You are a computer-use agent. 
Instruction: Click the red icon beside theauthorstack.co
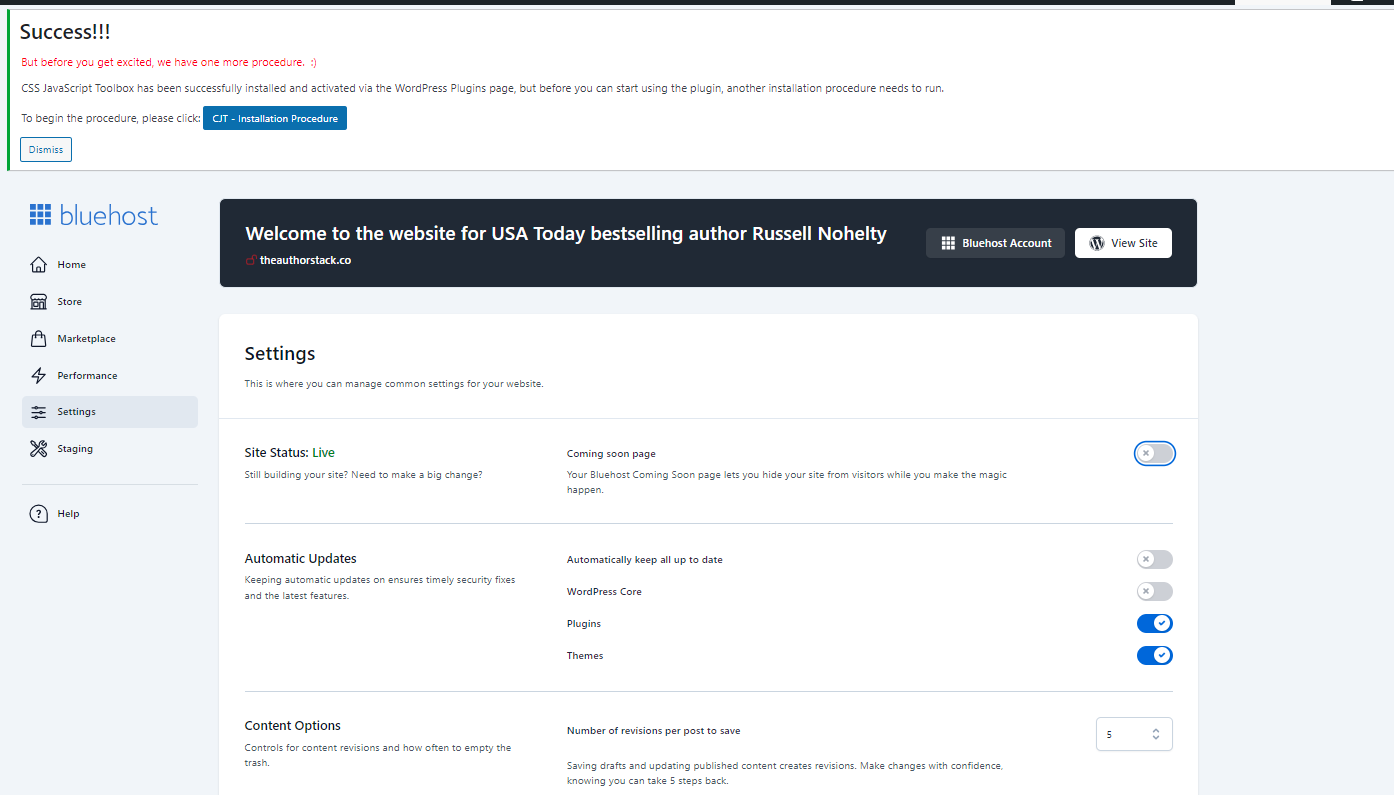(251, 260)
